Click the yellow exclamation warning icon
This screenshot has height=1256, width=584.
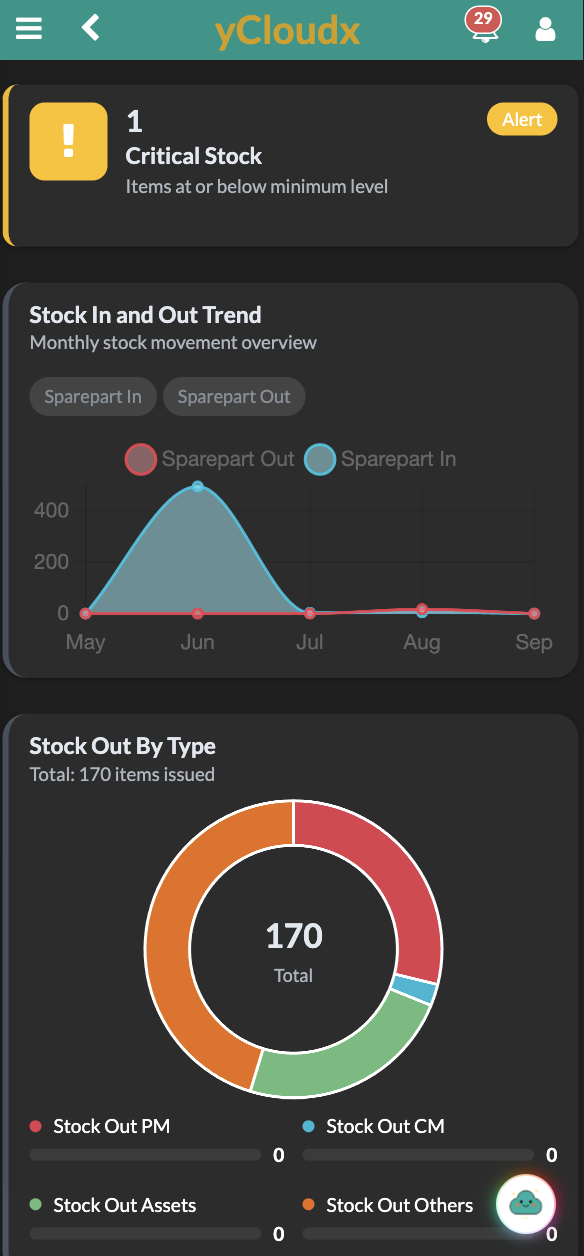[x=68, y=141]
